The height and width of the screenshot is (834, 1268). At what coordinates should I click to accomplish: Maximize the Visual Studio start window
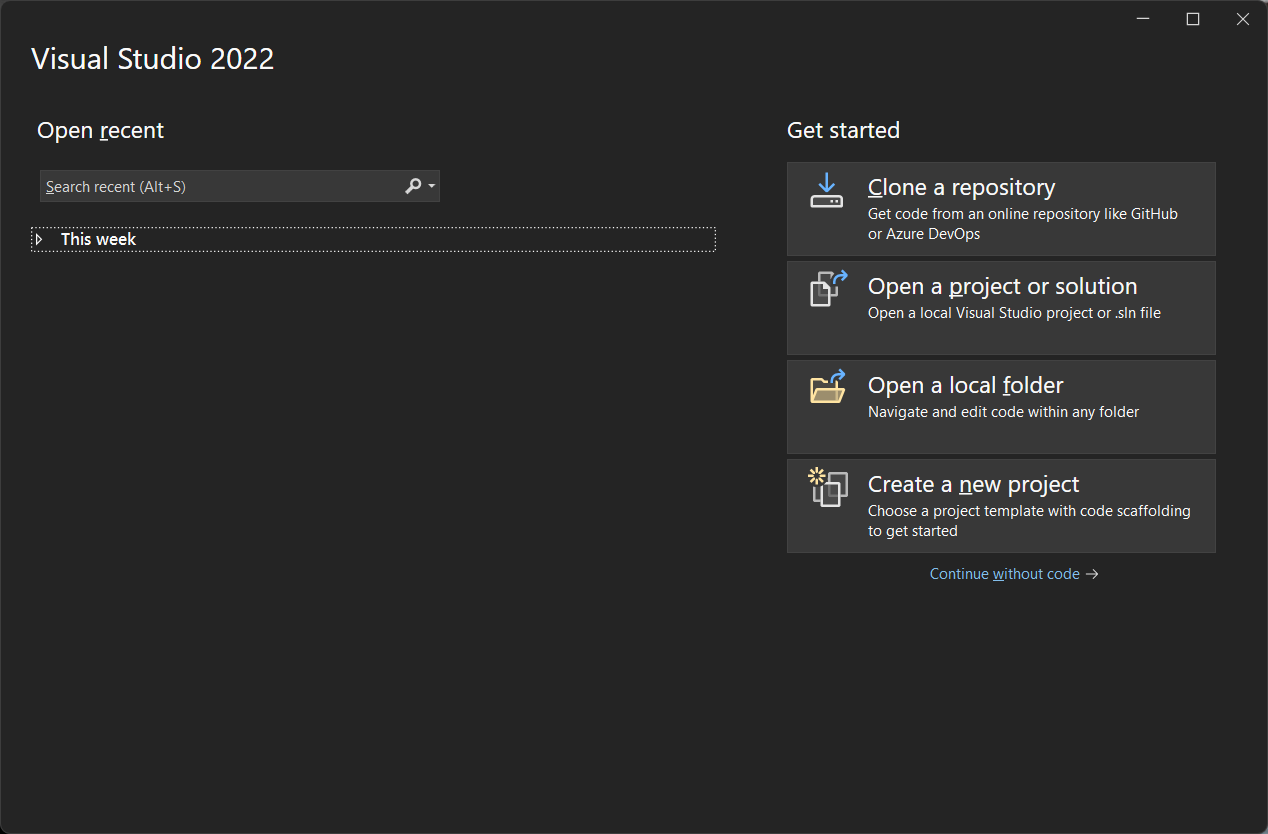click(x=1192, y=19)
